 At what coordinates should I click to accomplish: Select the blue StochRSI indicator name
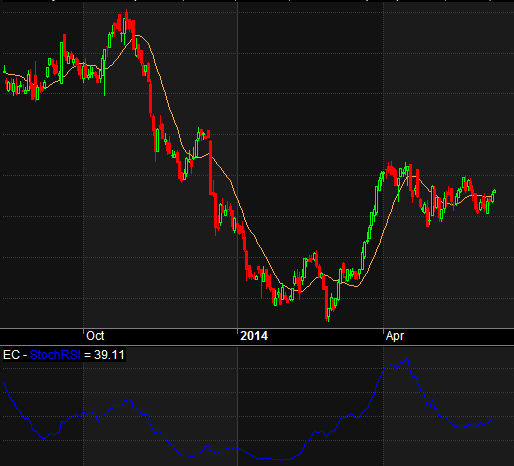[x=55, y=355]
